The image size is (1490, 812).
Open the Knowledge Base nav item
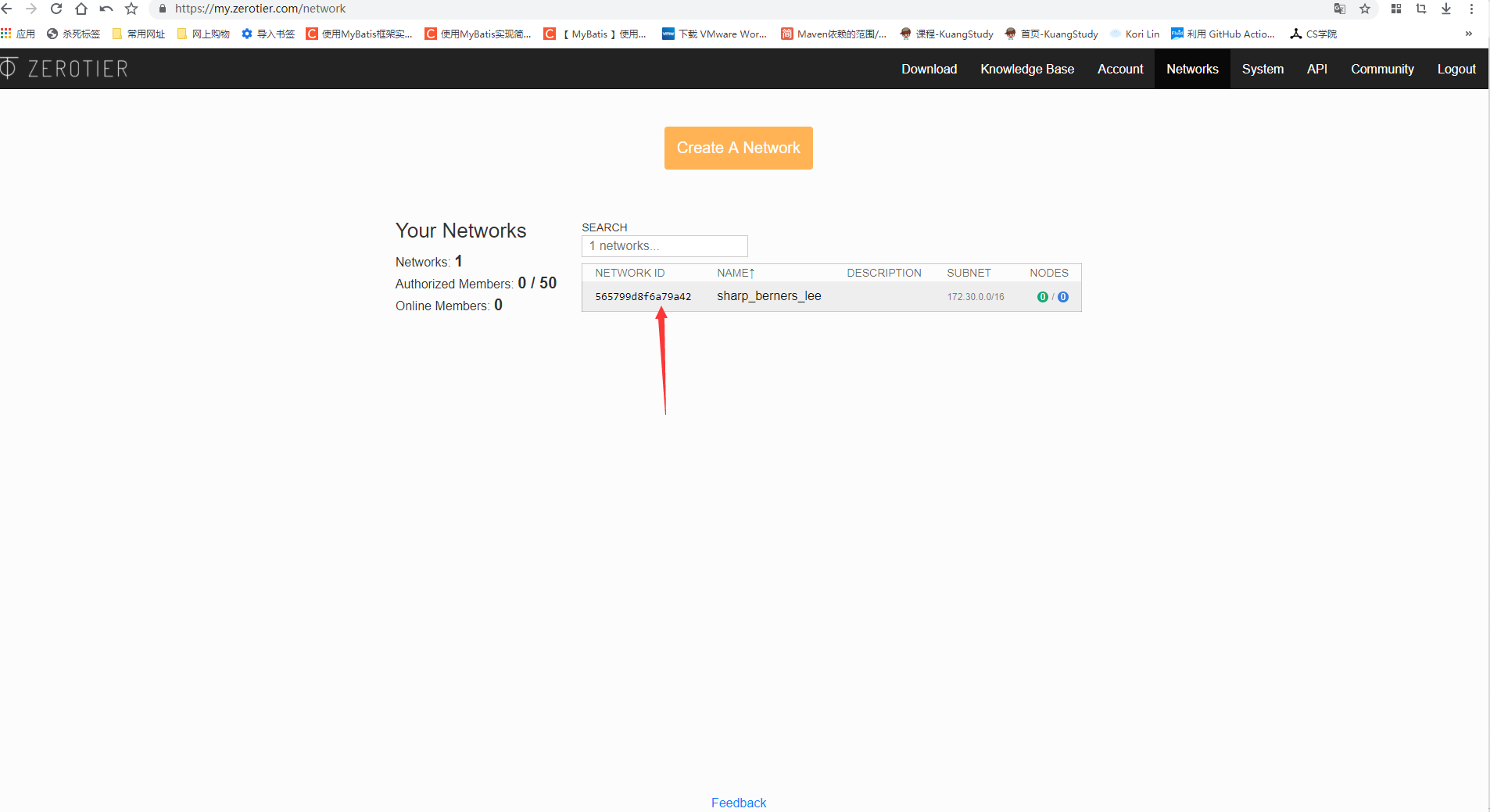[x=1027, y=69]
